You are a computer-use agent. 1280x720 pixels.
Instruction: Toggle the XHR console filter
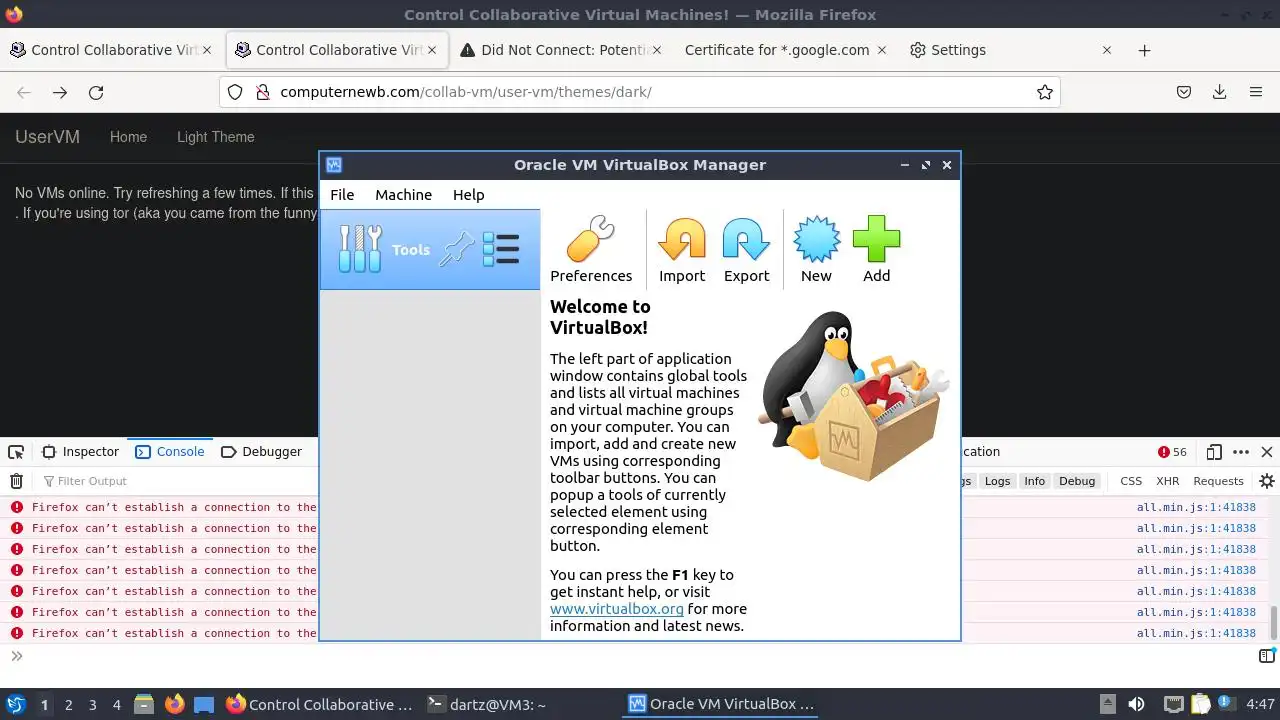[1168, 481]
